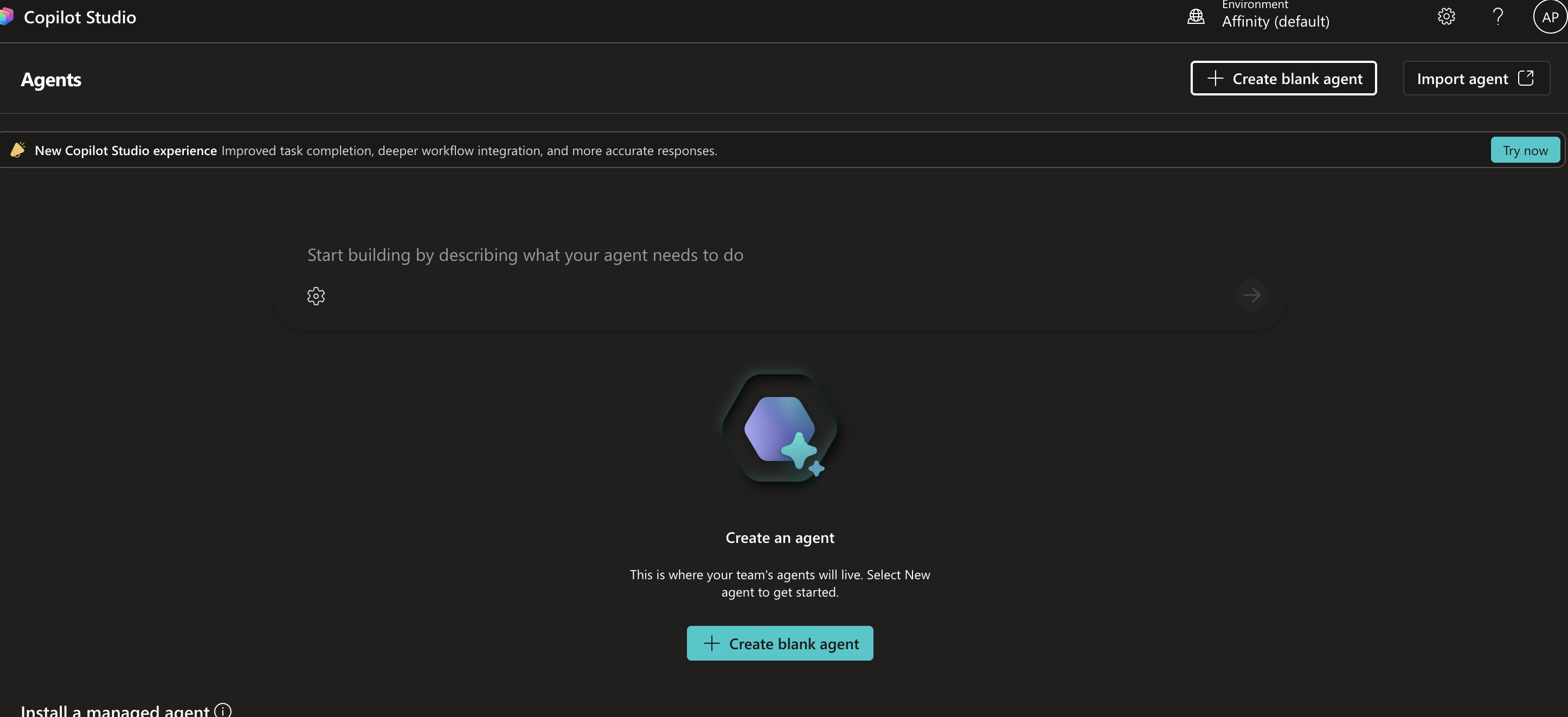Click the Import agent button
1568x717 pixels.
[1476, 78]
